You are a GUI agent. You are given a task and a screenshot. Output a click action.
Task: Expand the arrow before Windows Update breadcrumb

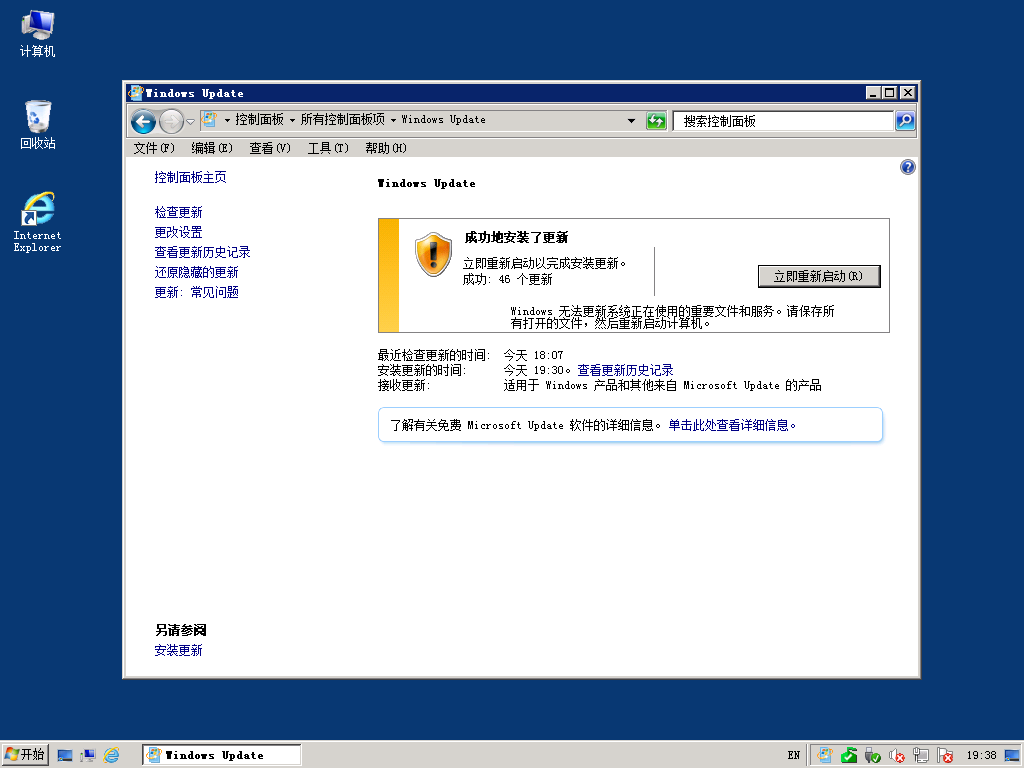(x=393, y=120)
